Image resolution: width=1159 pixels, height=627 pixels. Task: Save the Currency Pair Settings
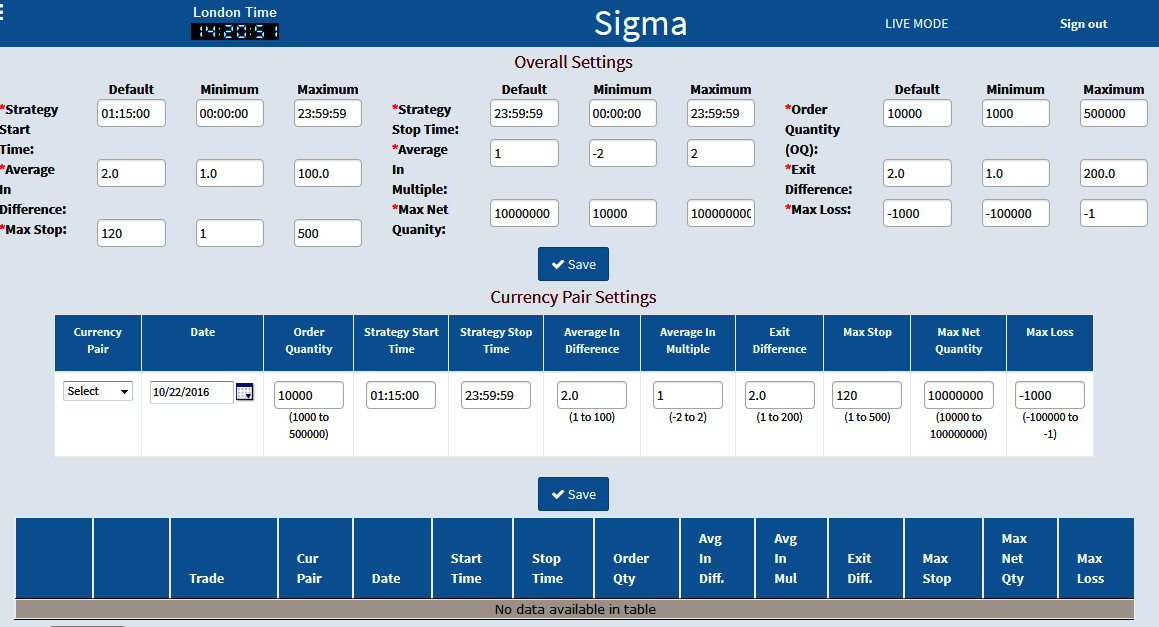[x=573, y=494]
